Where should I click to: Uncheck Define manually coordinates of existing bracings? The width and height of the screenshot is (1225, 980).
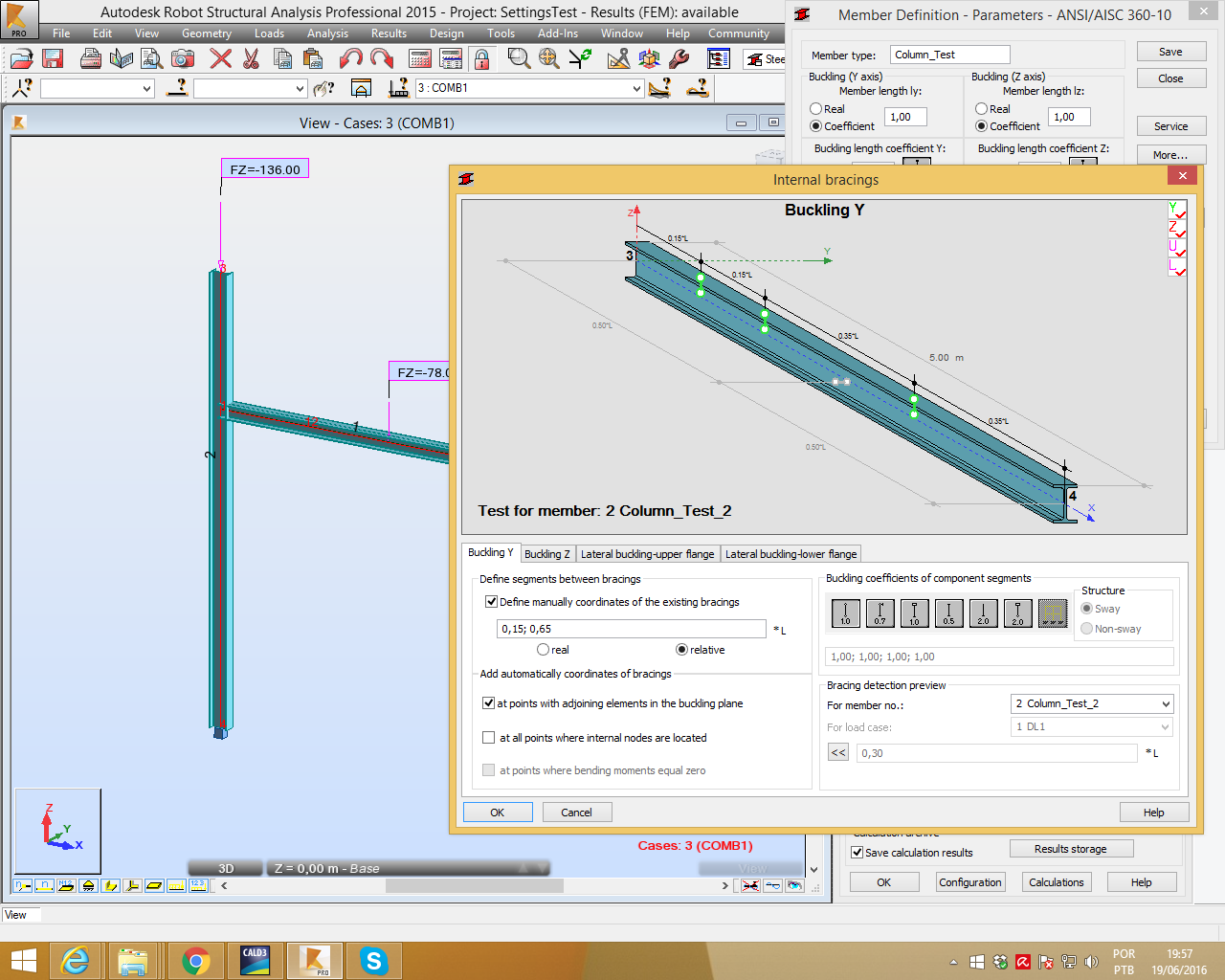click(x=492, y=602)
